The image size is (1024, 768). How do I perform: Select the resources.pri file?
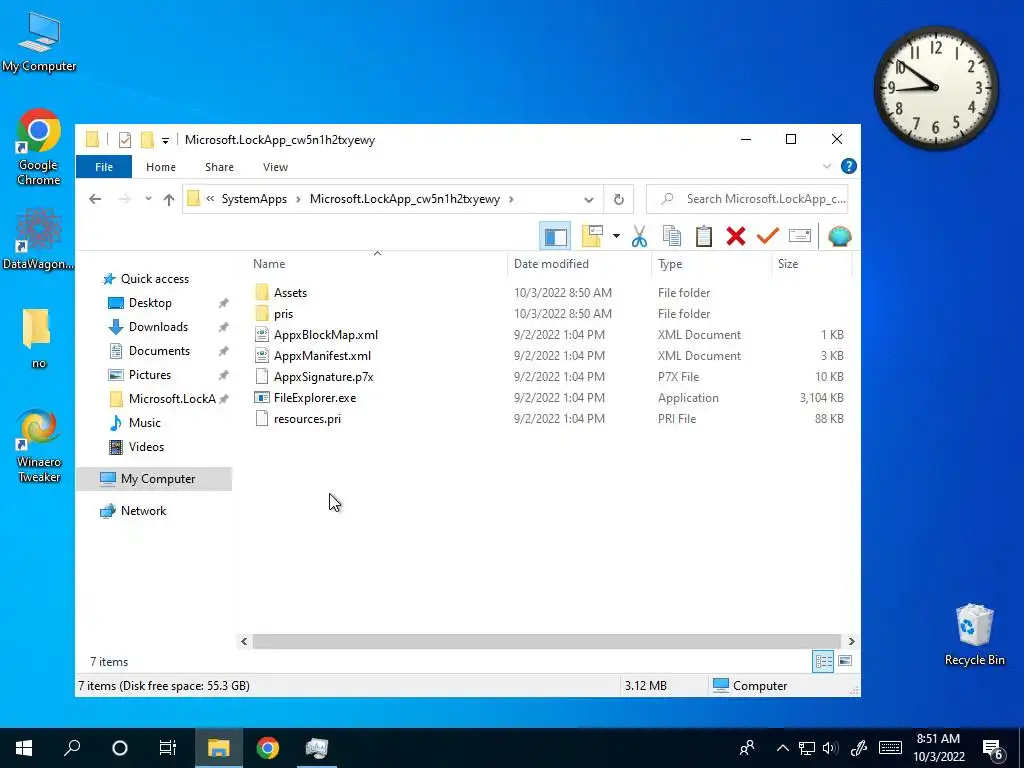tap(307, 419)
